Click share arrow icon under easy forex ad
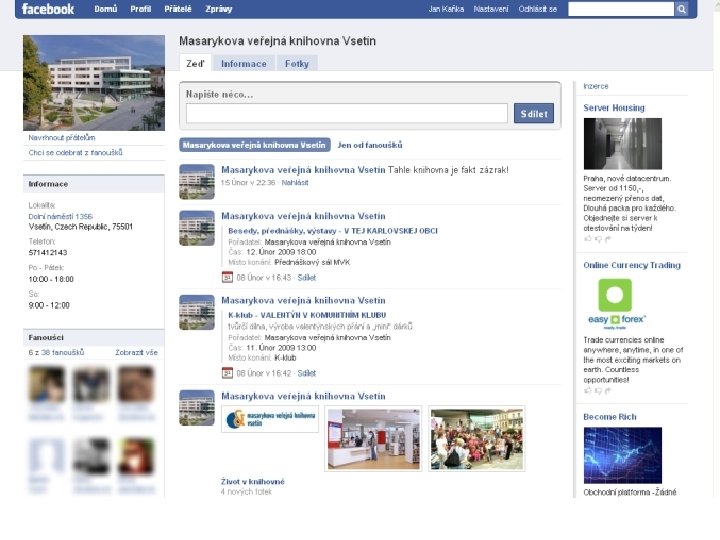 608,391
